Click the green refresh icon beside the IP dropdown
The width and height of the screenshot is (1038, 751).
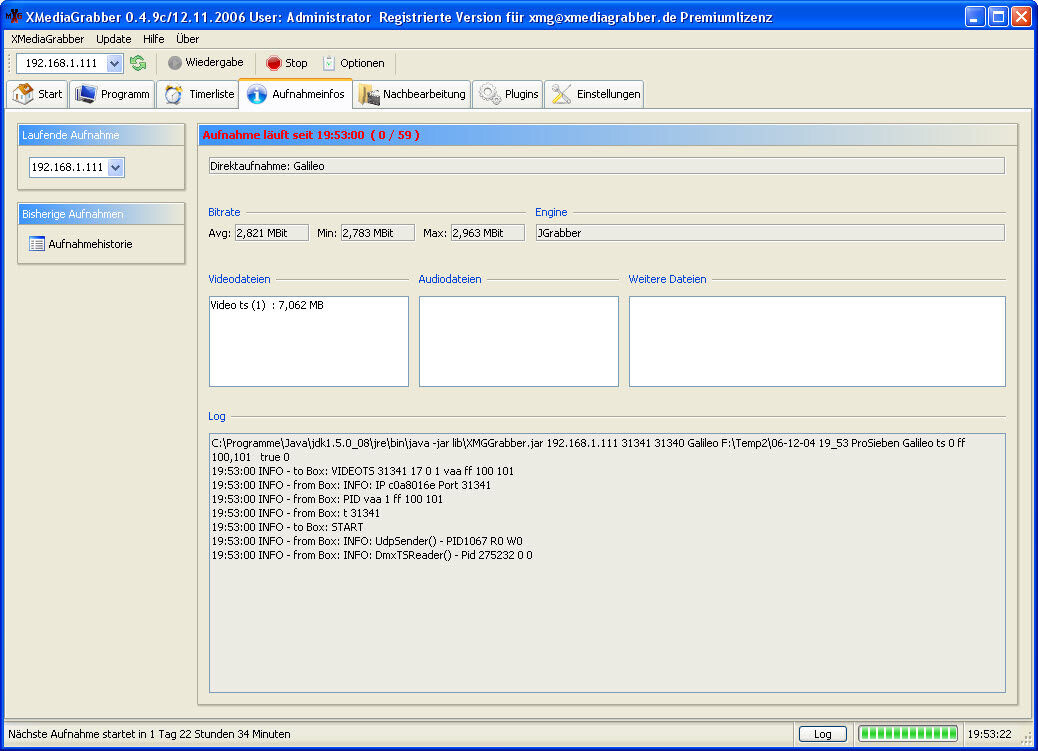coord(138,63)
